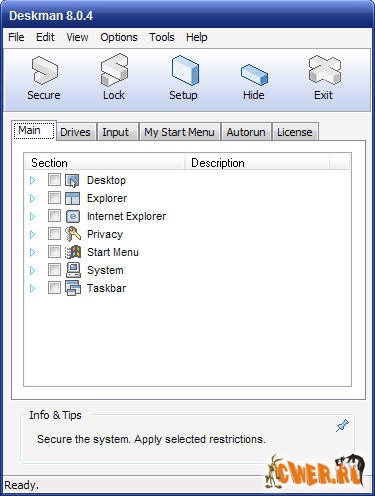Select the Desktop row label
375x496 pixels.
106,180
